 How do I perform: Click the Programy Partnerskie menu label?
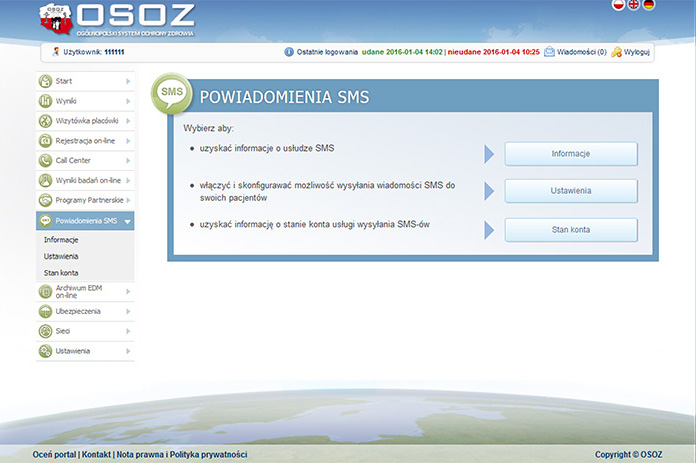[89, 200]
